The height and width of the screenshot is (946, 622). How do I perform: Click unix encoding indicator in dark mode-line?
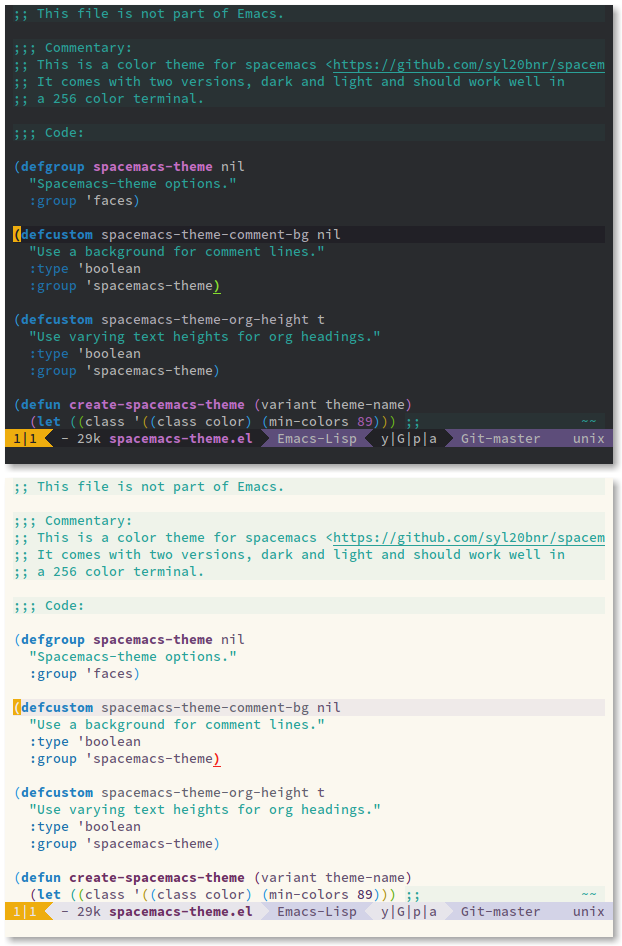pos(589,439)
